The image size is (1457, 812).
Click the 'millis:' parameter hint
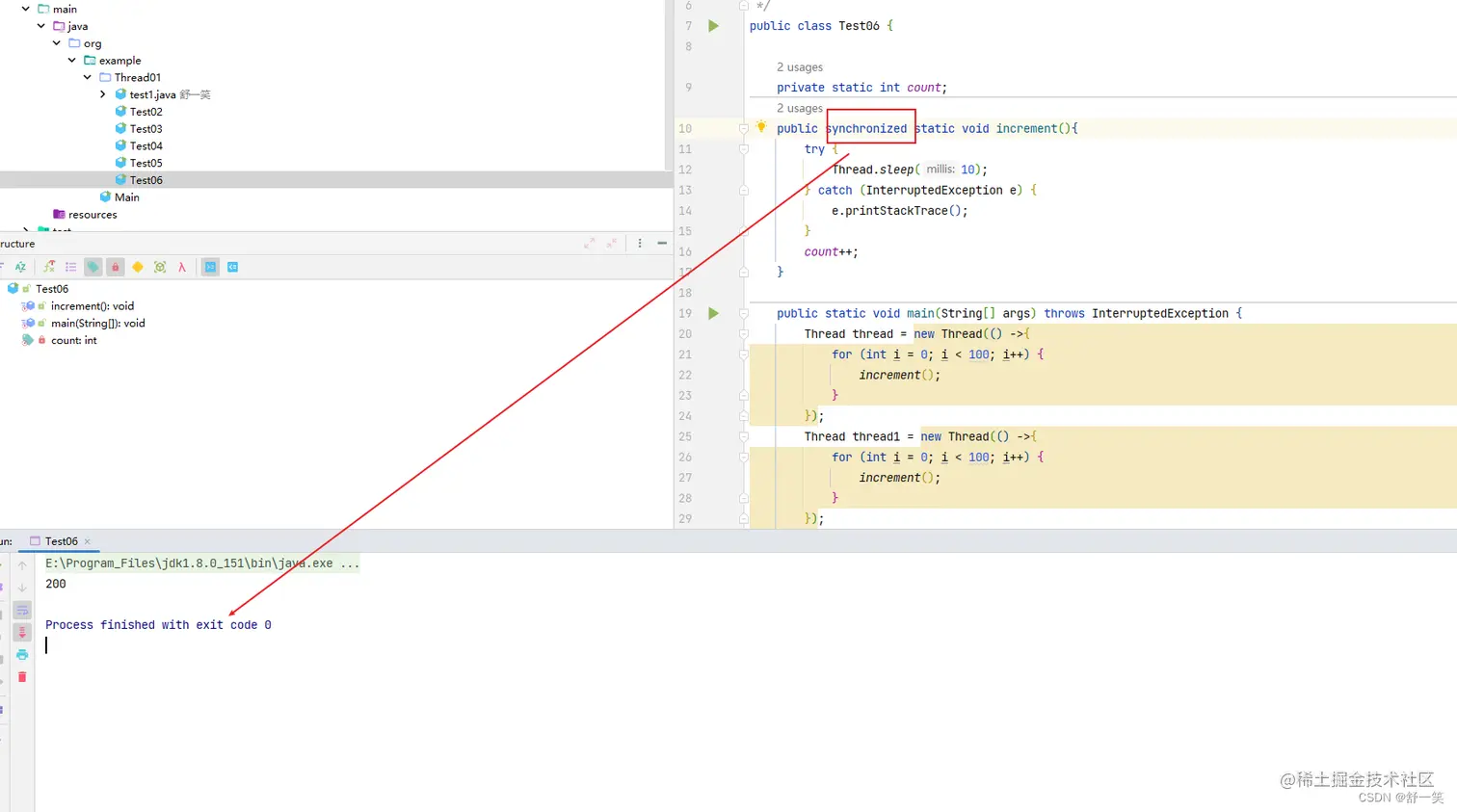point(940,170)
